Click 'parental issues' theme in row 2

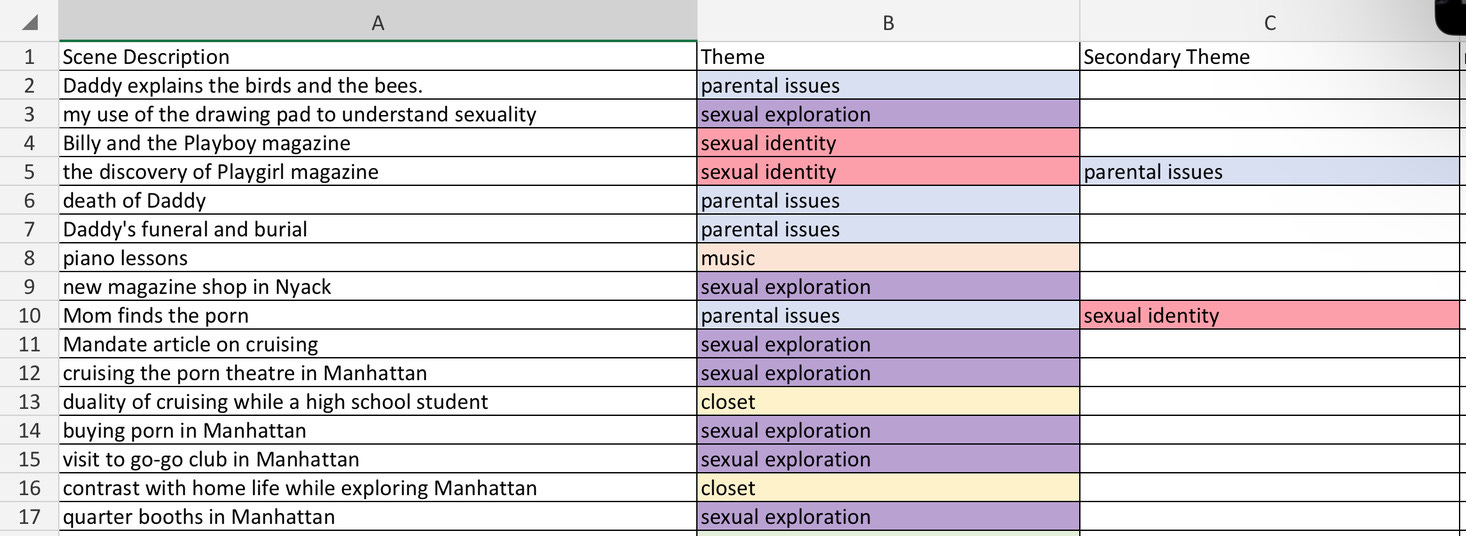click(x=888, y=86)
